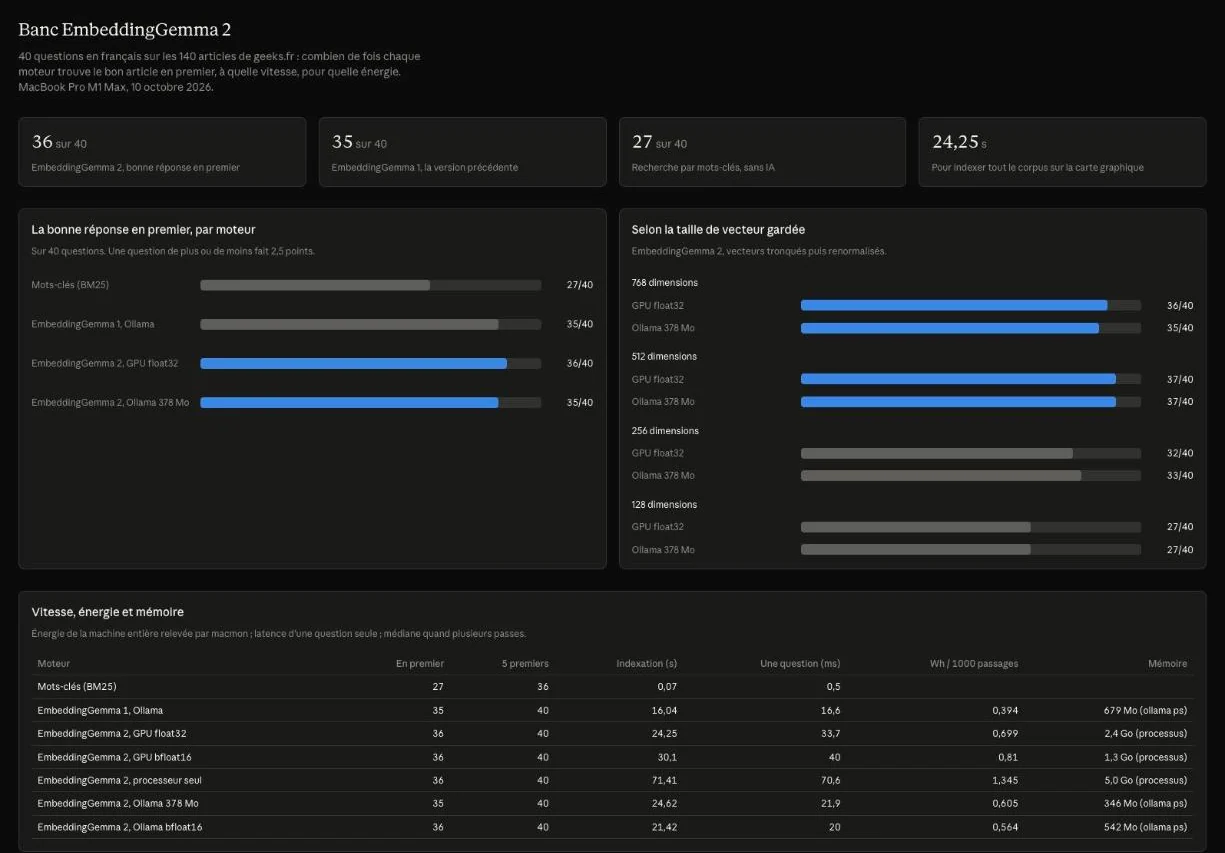This screenshot has height=853, width=1225.
Task: Click the "Banc EmbeddingGemma 2" page title
Action: pyautogui.click(x=125, y=30)
